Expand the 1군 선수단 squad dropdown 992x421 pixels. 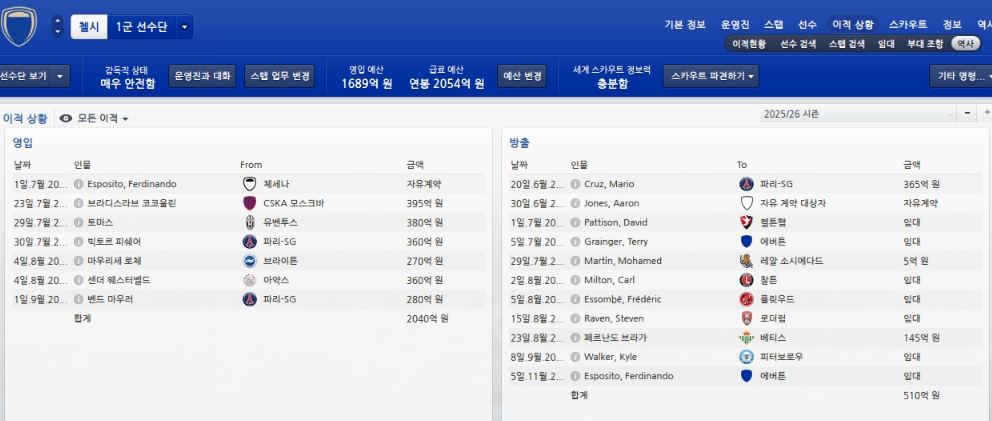(x=184, y=27)
